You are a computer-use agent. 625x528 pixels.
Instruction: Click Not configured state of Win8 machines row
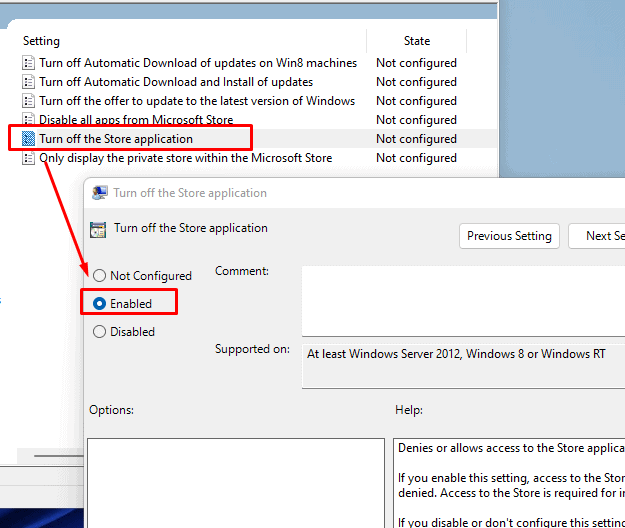[417, 63]
